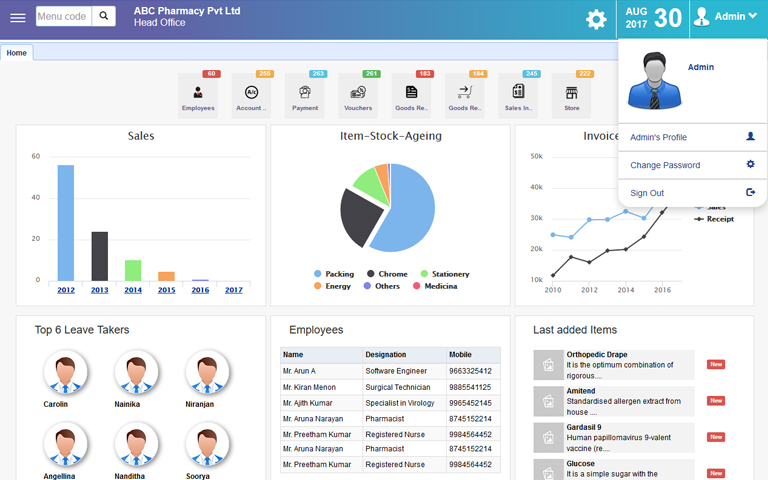
Task: Click the Amitend item thumbnail
Action: tap(549, 401)
